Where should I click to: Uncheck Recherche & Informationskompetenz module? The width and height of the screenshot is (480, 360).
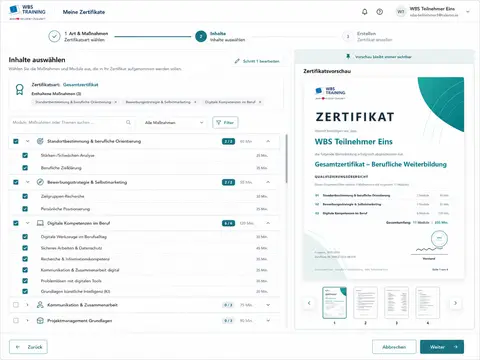pyautogui.click(x=25, y=259)
